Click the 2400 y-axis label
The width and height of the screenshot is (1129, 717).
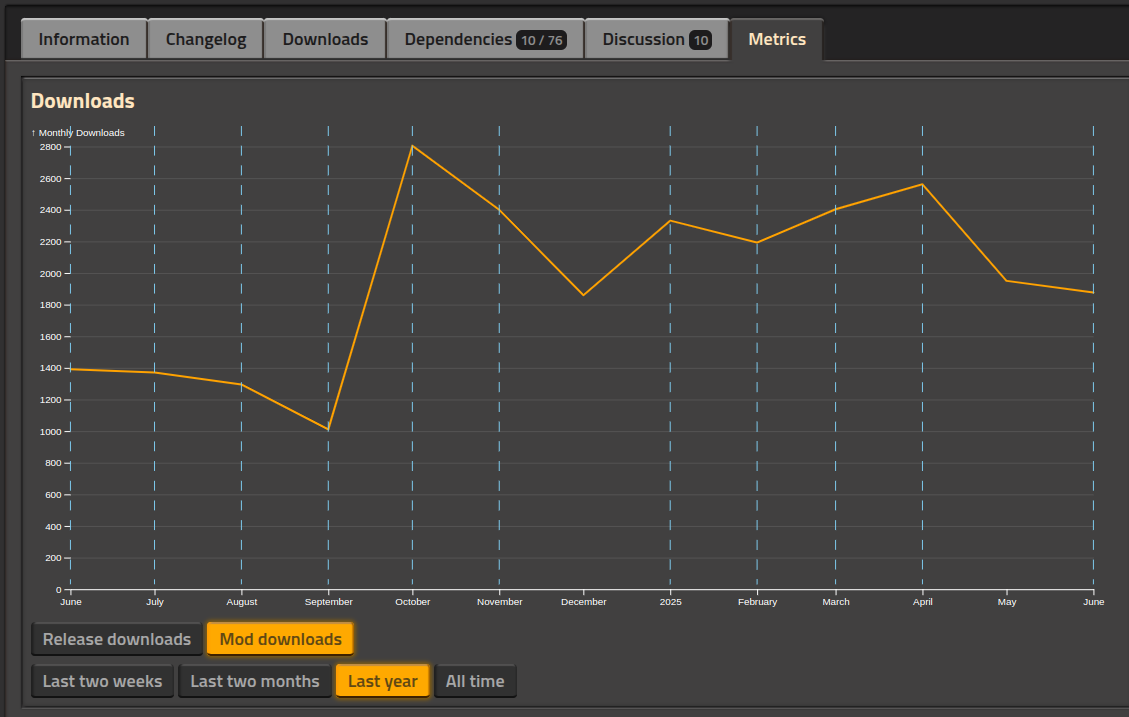click(50, 210)
